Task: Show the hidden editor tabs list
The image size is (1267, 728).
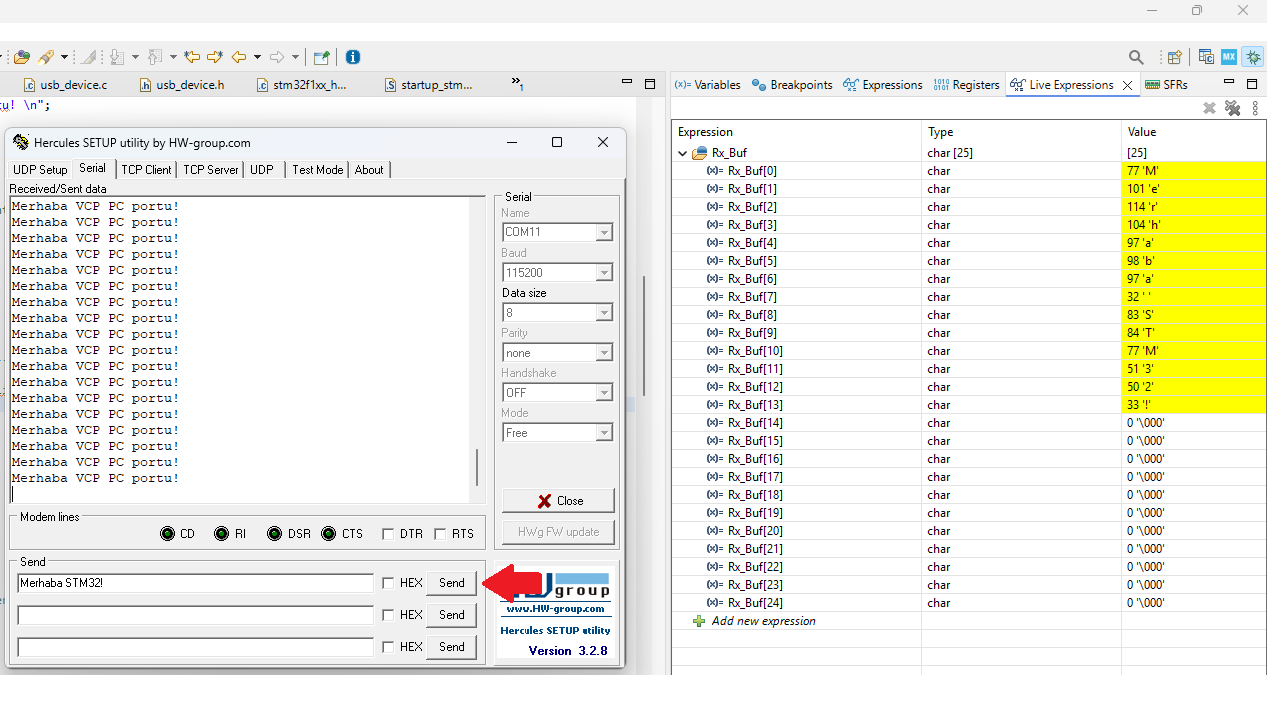Action: [x=518, y=84]
